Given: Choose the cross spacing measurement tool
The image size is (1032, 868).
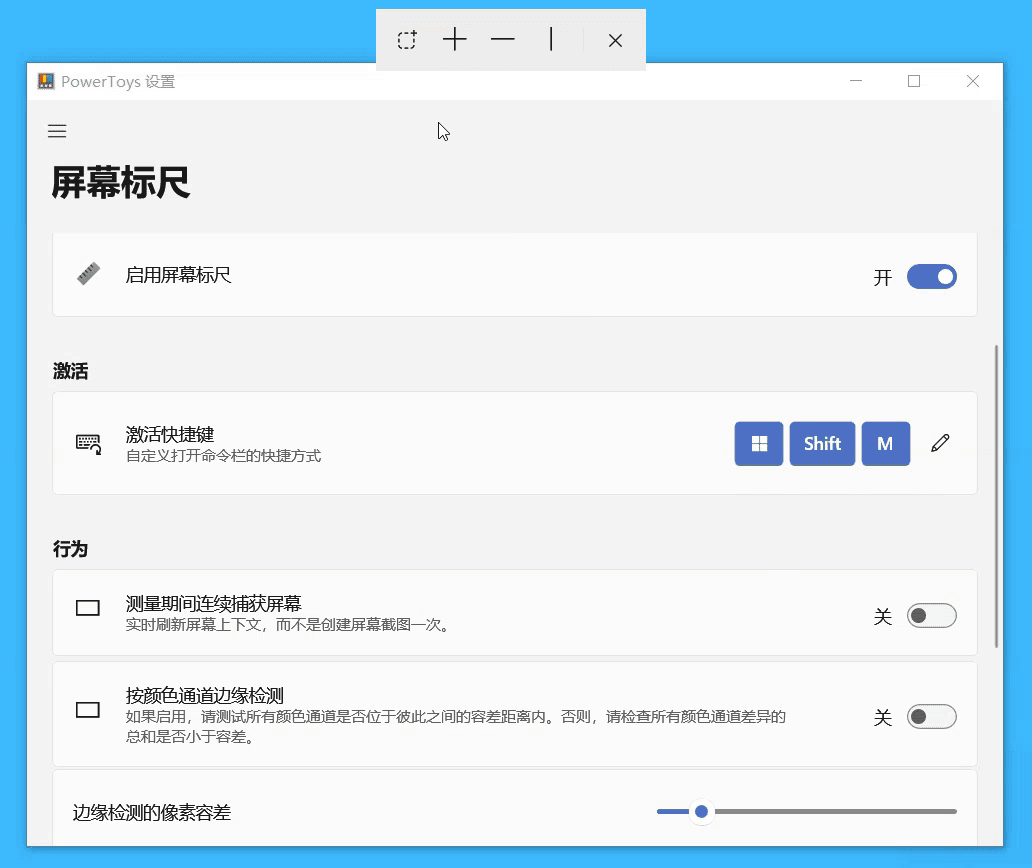Looking at the screenshot, I should pos(455,40).
